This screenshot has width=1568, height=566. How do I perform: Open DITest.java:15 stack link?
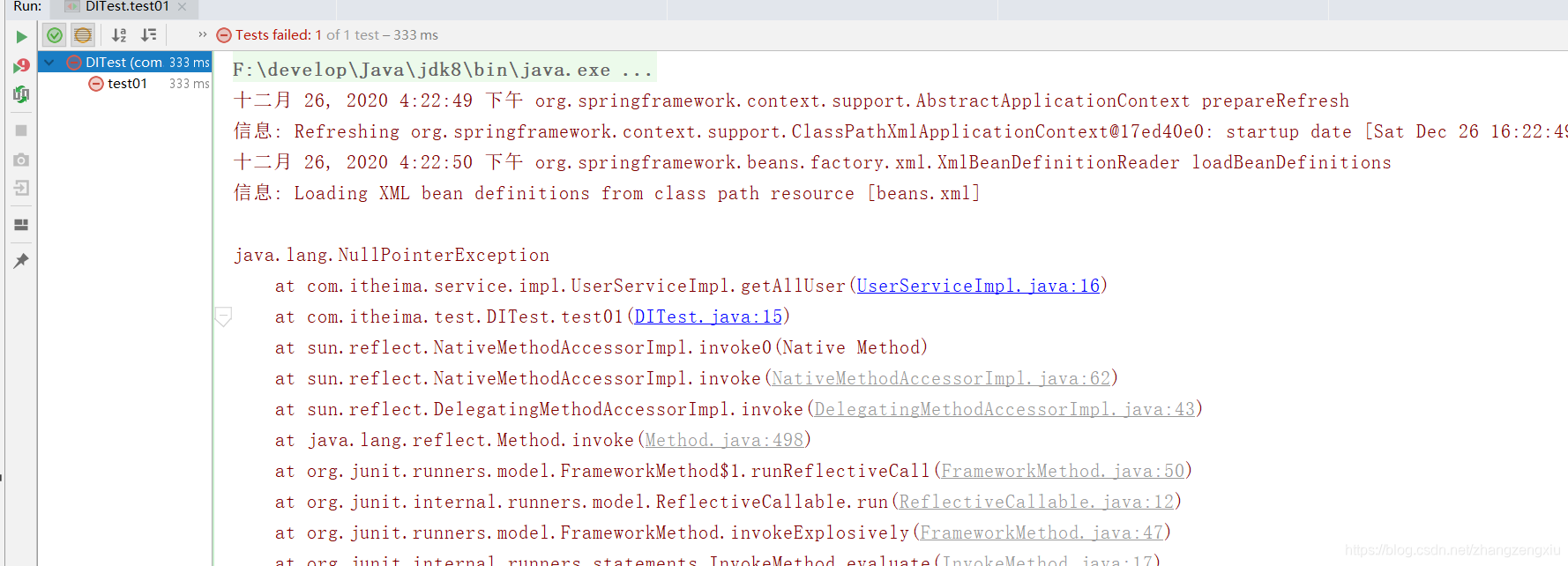pyautogui.click(x=708, y=317)
